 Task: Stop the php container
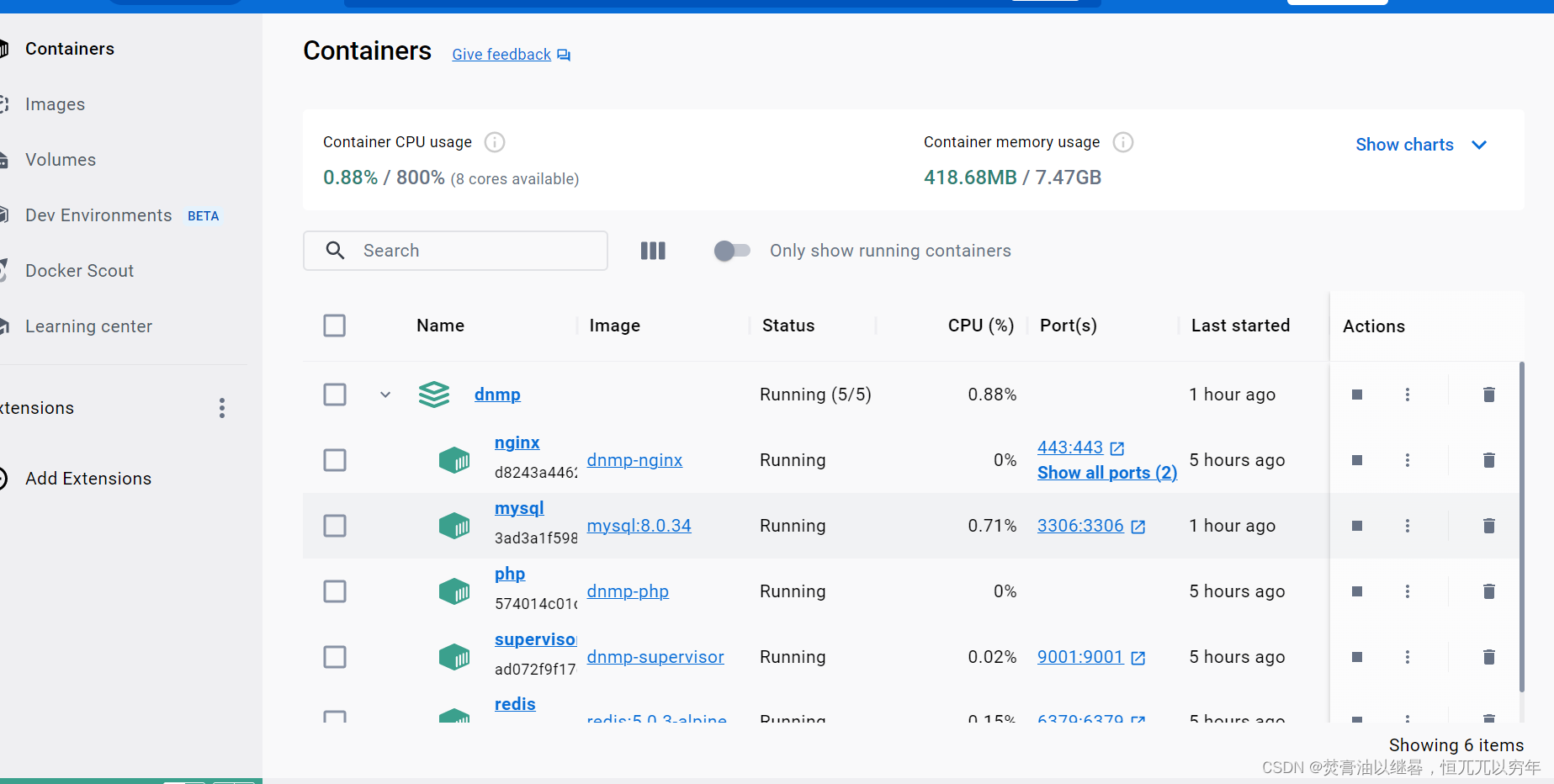pyautogui.click(x=1357, y=591)
